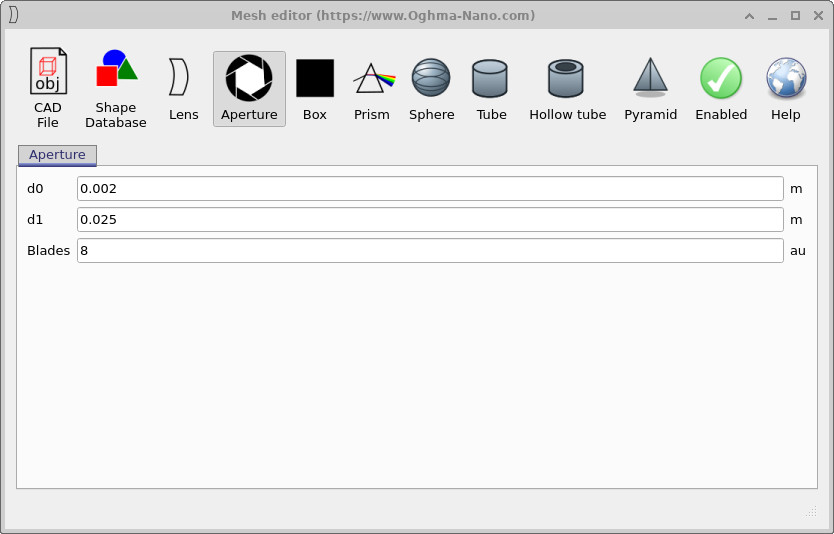Choose the Sphere mesh
The height and width of the screenshot is (534, 834).
[x=431, y=88]
